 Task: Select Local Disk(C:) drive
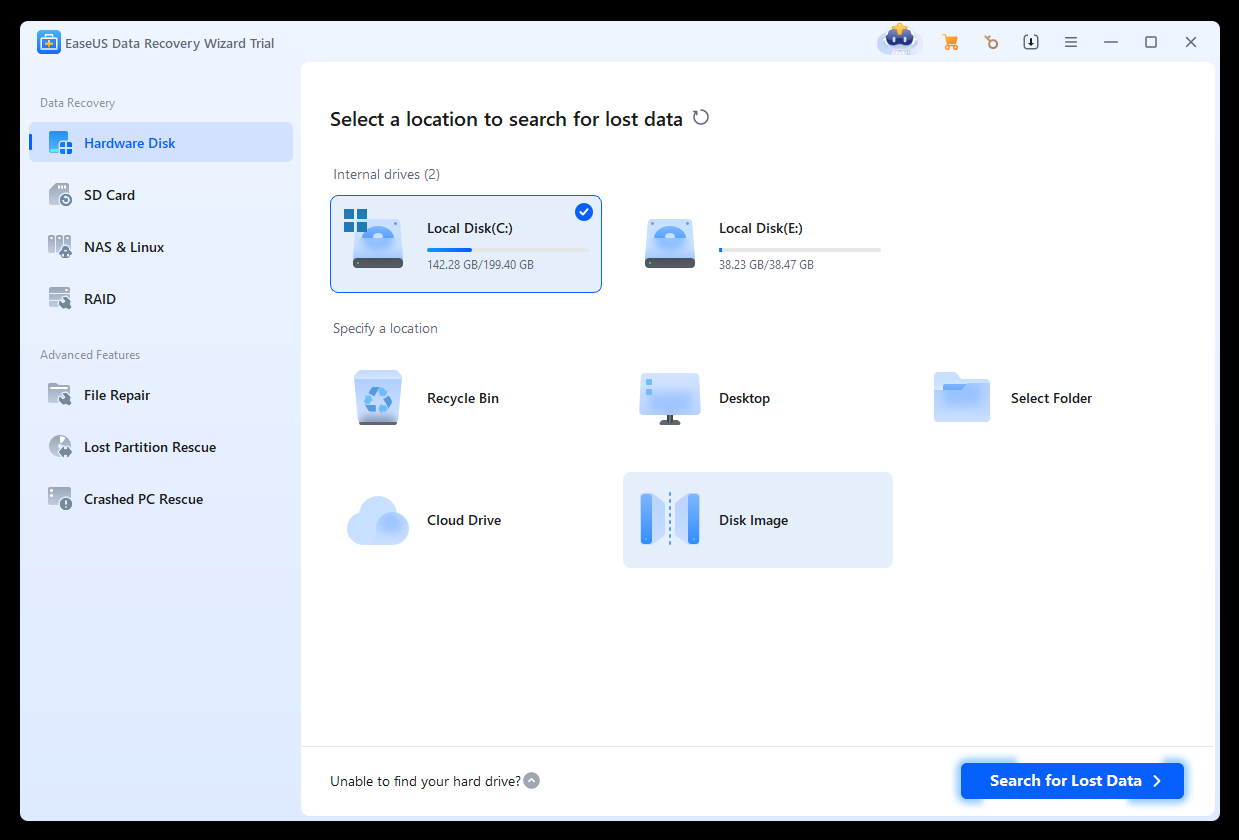[465, 244]
